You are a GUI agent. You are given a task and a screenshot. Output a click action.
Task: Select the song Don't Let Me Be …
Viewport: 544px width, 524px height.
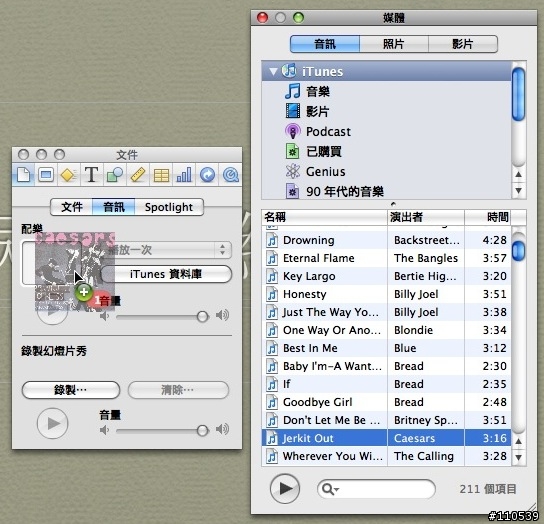(x=386, y=420)
